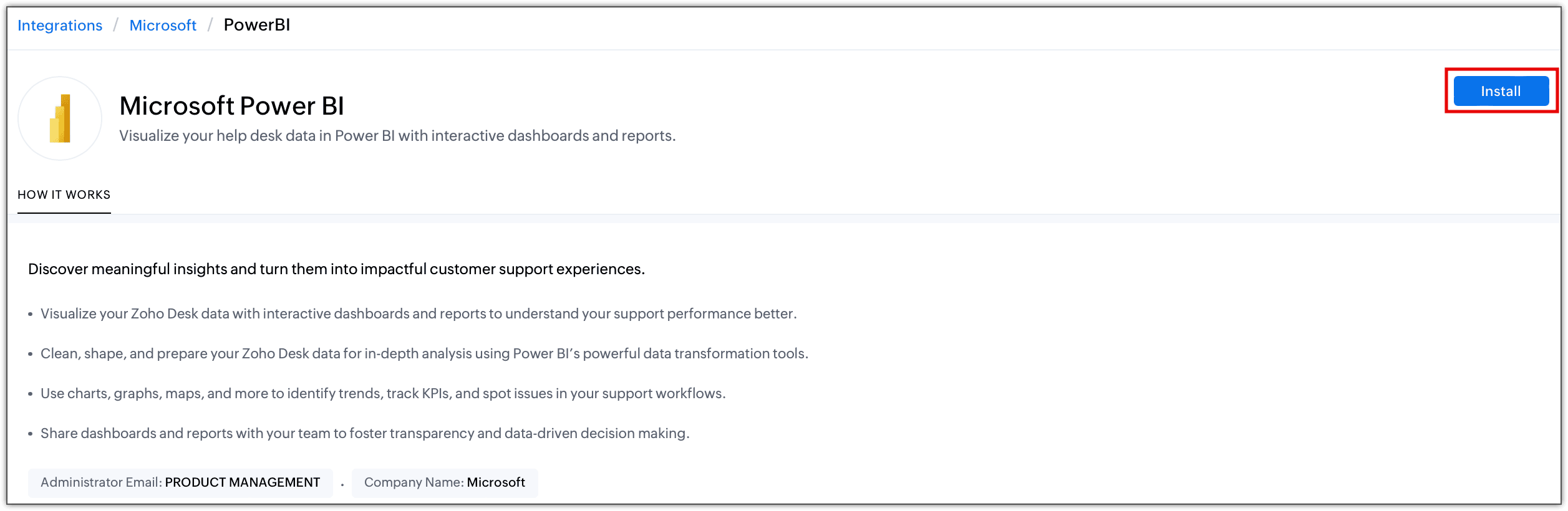Click the Administrator Email label

click(x=101, y=482)
